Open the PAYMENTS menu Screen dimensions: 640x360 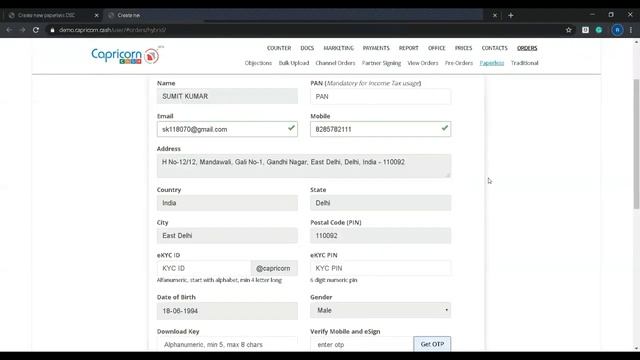[376, 48]
